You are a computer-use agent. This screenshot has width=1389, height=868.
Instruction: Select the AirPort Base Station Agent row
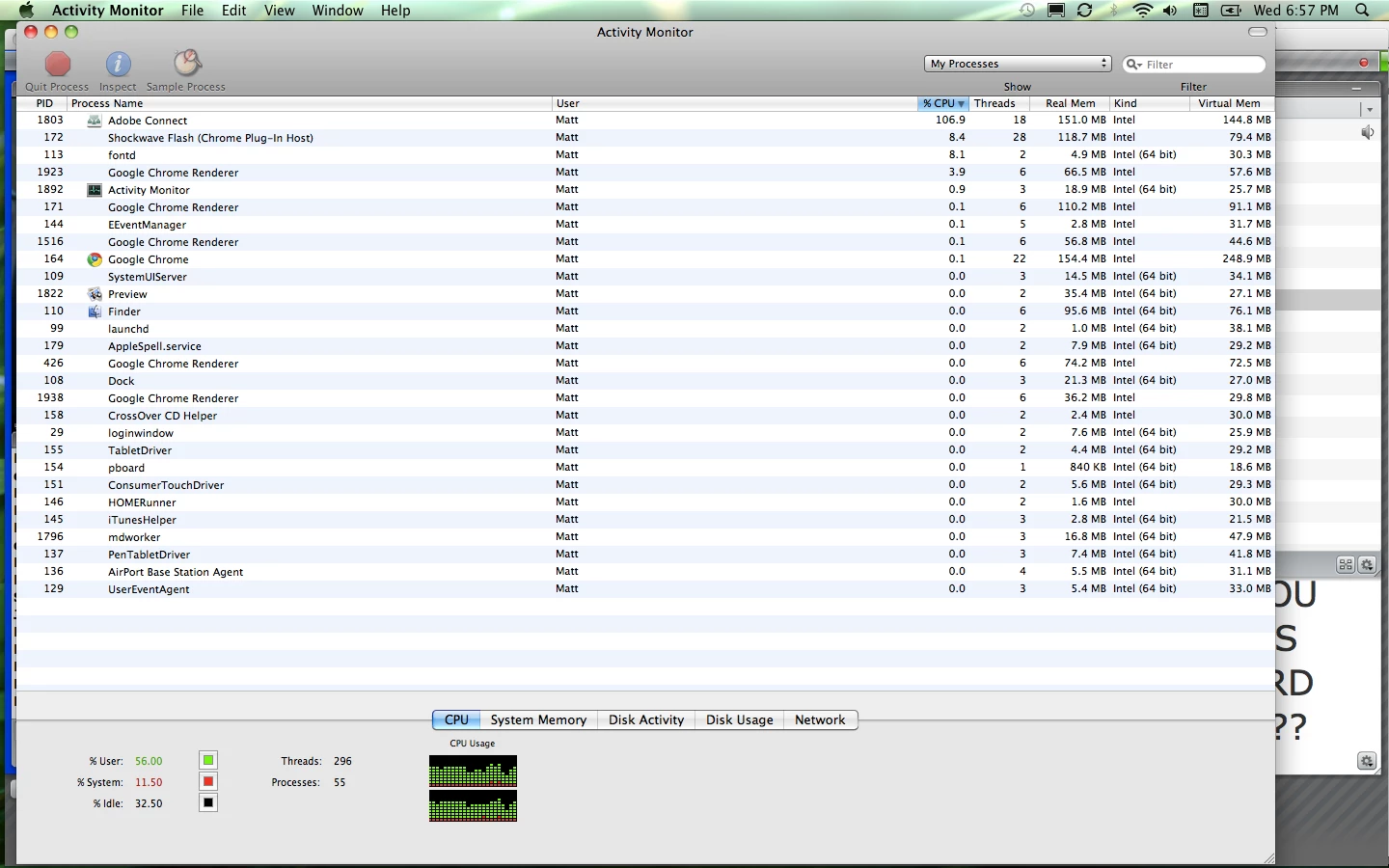tap(645, 572)
